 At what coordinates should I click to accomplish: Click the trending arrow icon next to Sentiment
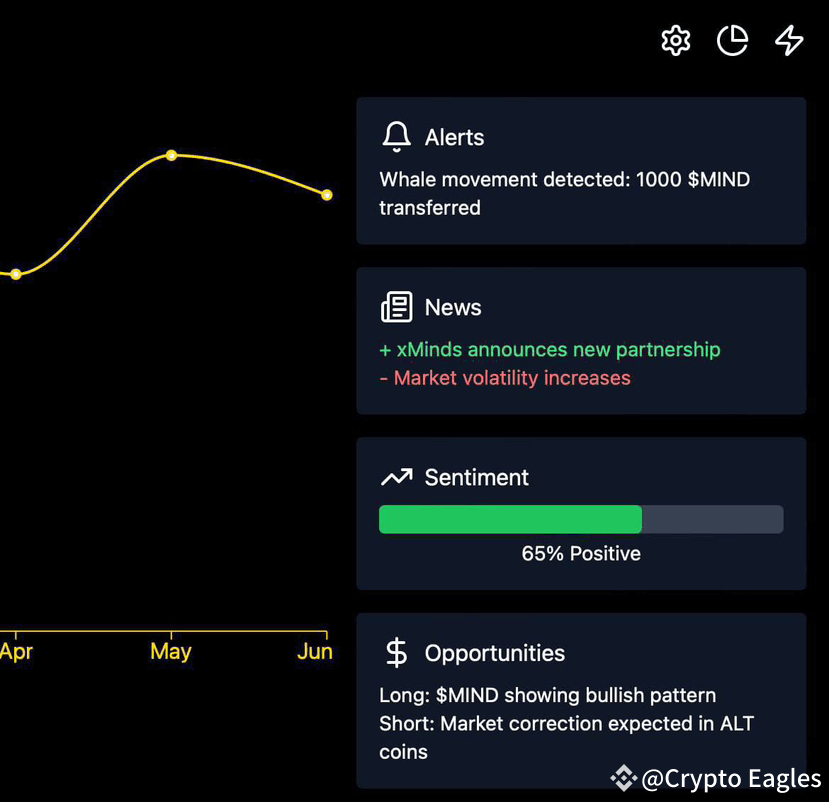tap(397, 477)
